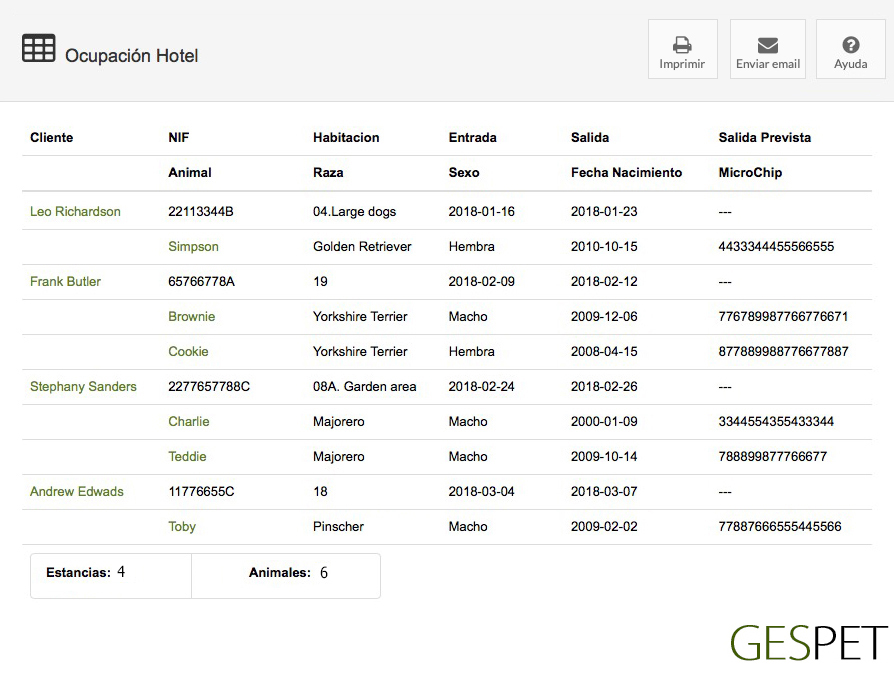Open Andrew Edwads client record
The image size is (894, 677).
(77, 492)
